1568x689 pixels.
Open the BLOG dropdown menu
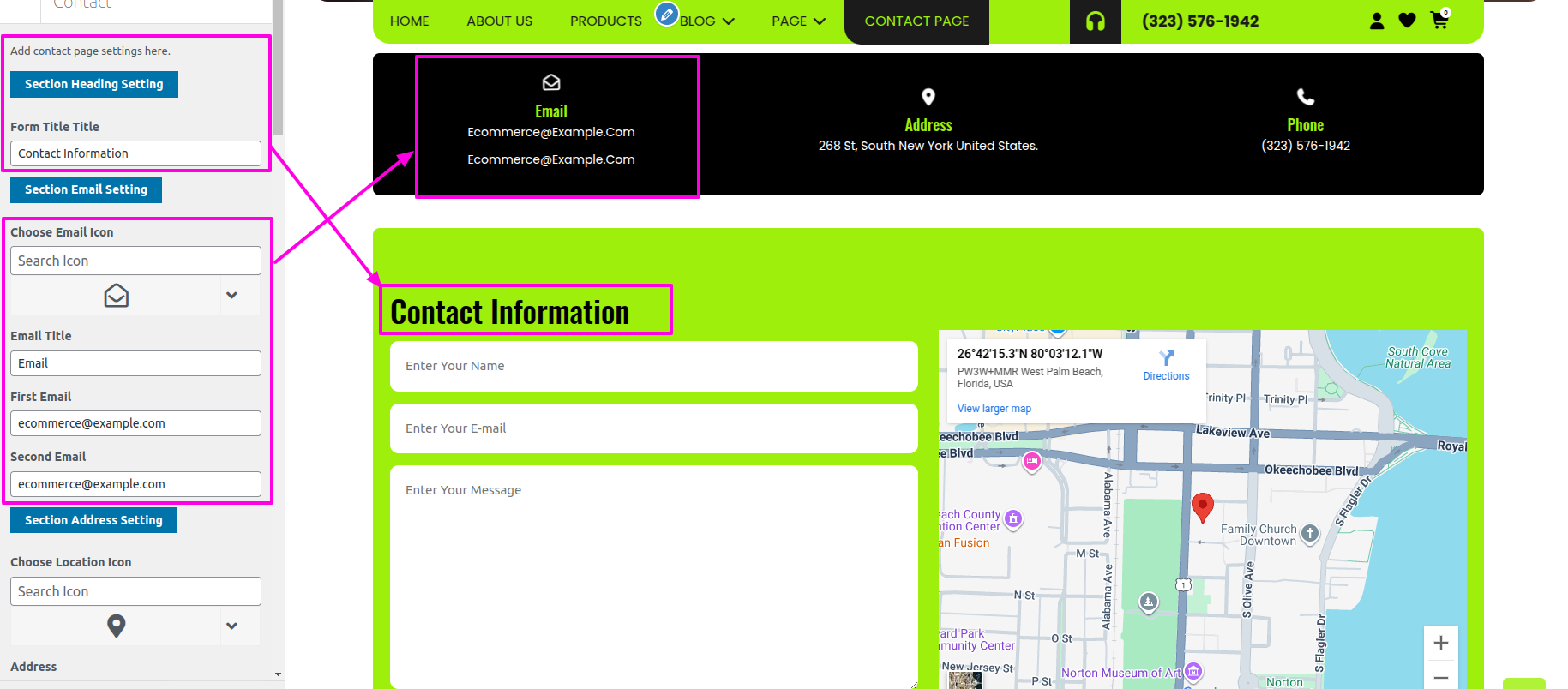click(x=707, y=21)
